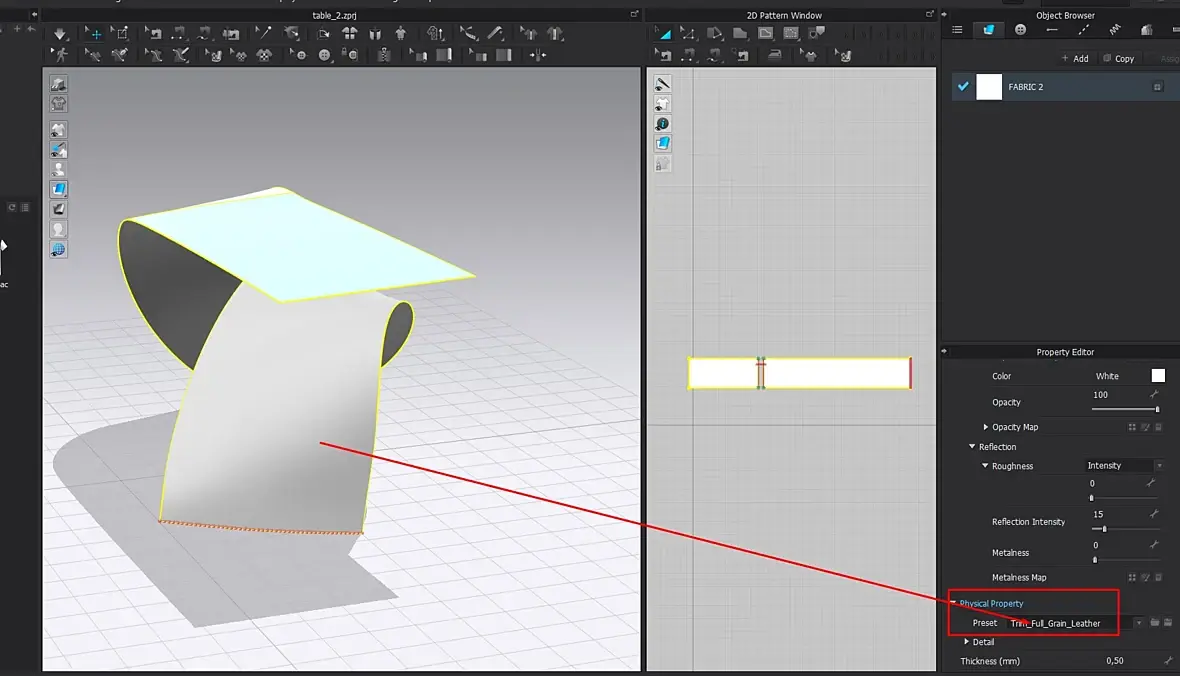This screenshot has width=1180, height=676.
Task: Click the globe icon in 3D view sidebar
Action: pos(59,249)
